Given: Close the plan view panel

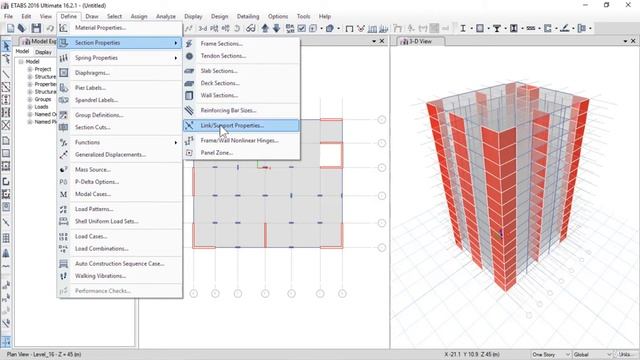Looking at the screenshot, I should pyautogui.click(x=382, y=41).
